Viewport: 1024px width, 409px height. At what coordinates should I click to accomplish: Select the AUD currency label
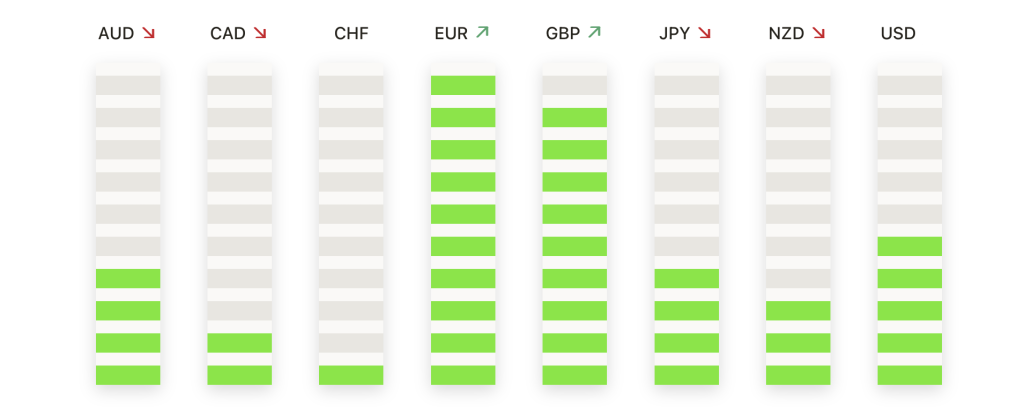[x=116, y=33]
